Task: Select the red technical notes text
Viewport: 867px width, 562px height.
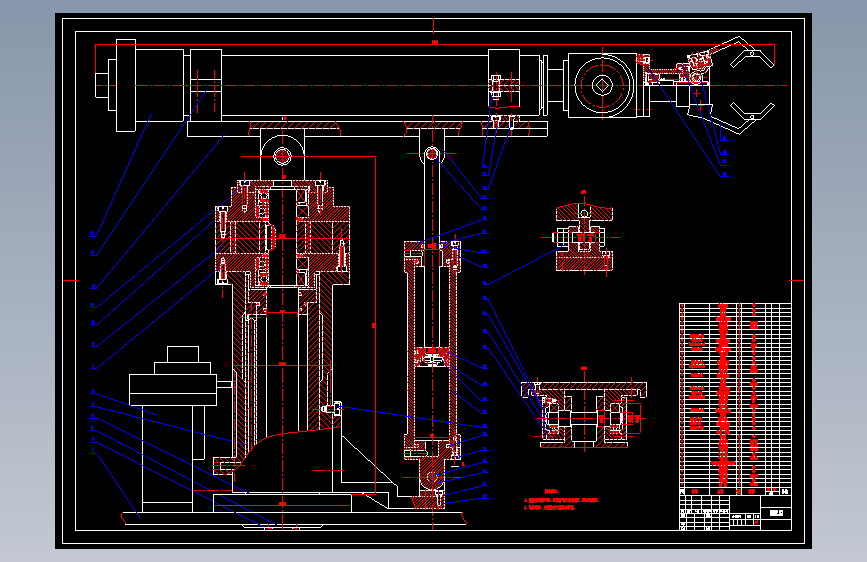Action: coord(561,499)
